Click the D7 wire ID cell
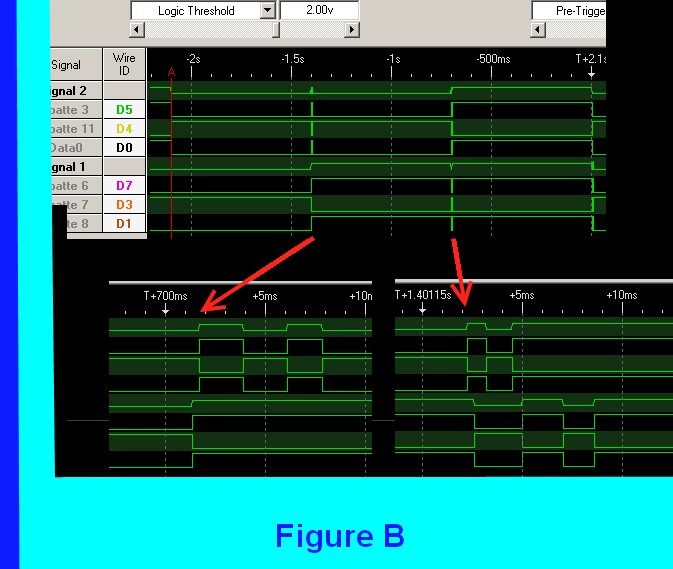The image size is (673, 569). pyautogui.click(x=124, y=185)
